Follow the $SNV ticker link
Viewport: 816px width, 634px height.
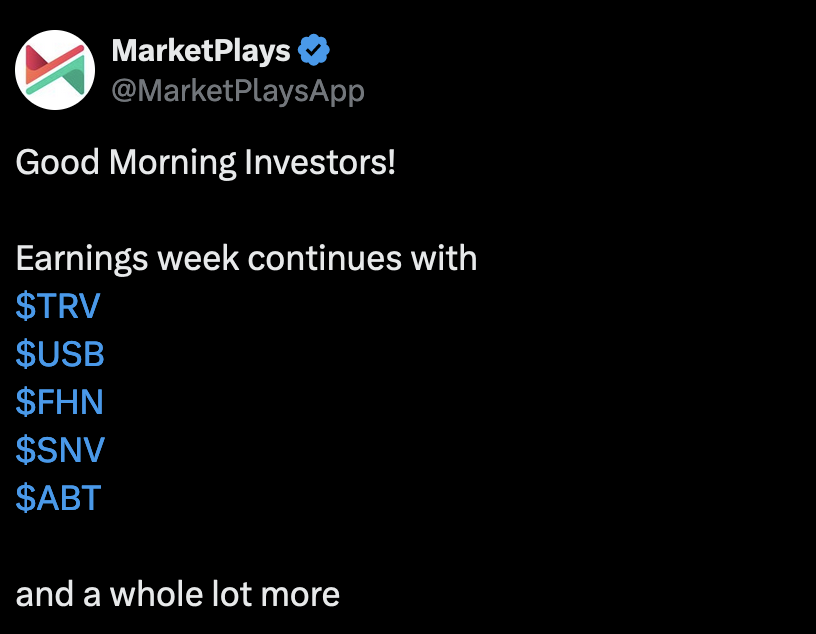pos(60,451)
